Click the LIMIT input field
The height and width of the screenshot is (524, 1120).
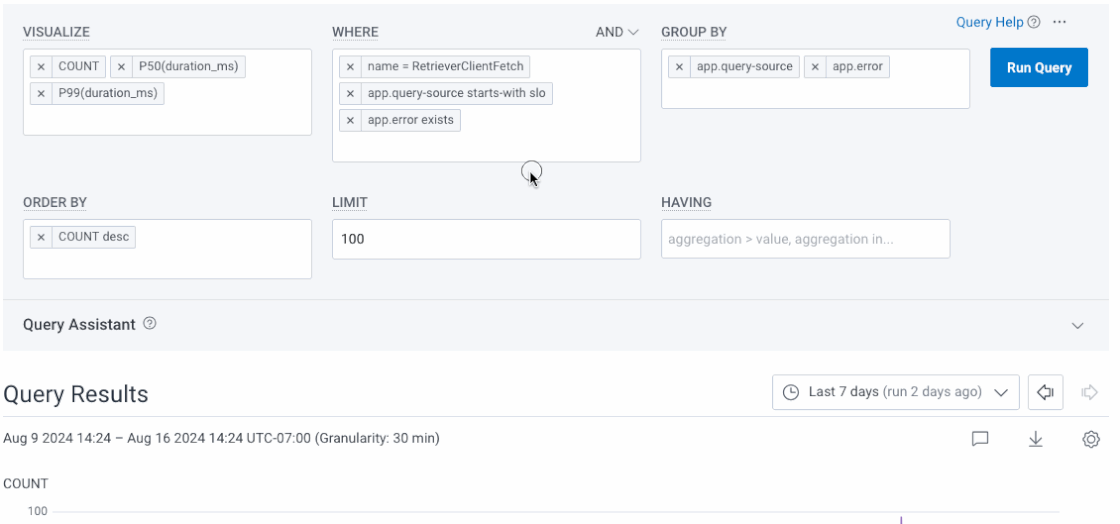486,240
